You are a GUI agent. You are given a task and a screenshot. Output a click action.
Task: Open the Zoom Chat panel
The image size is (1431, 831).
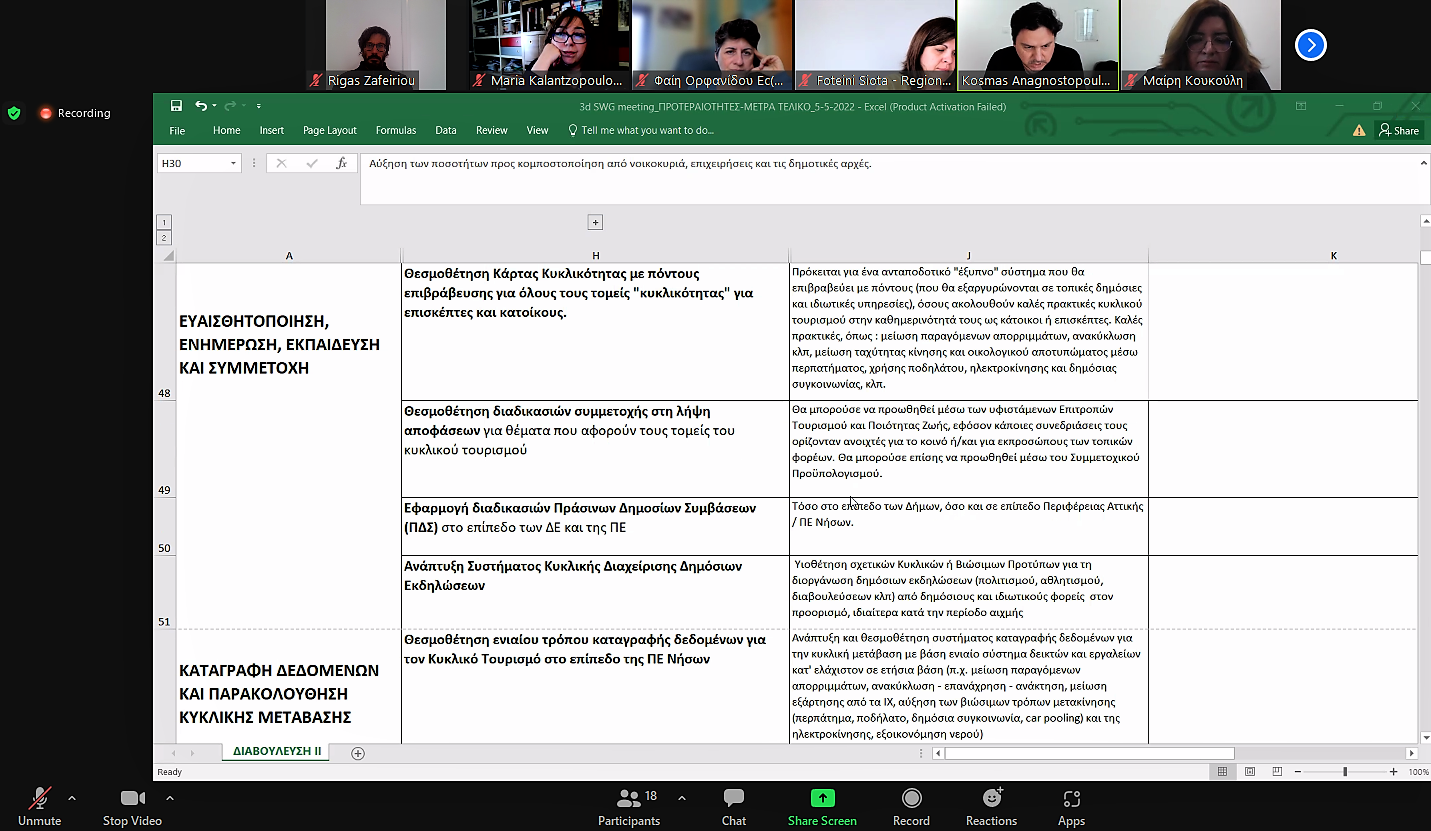[x=733, y=798]
